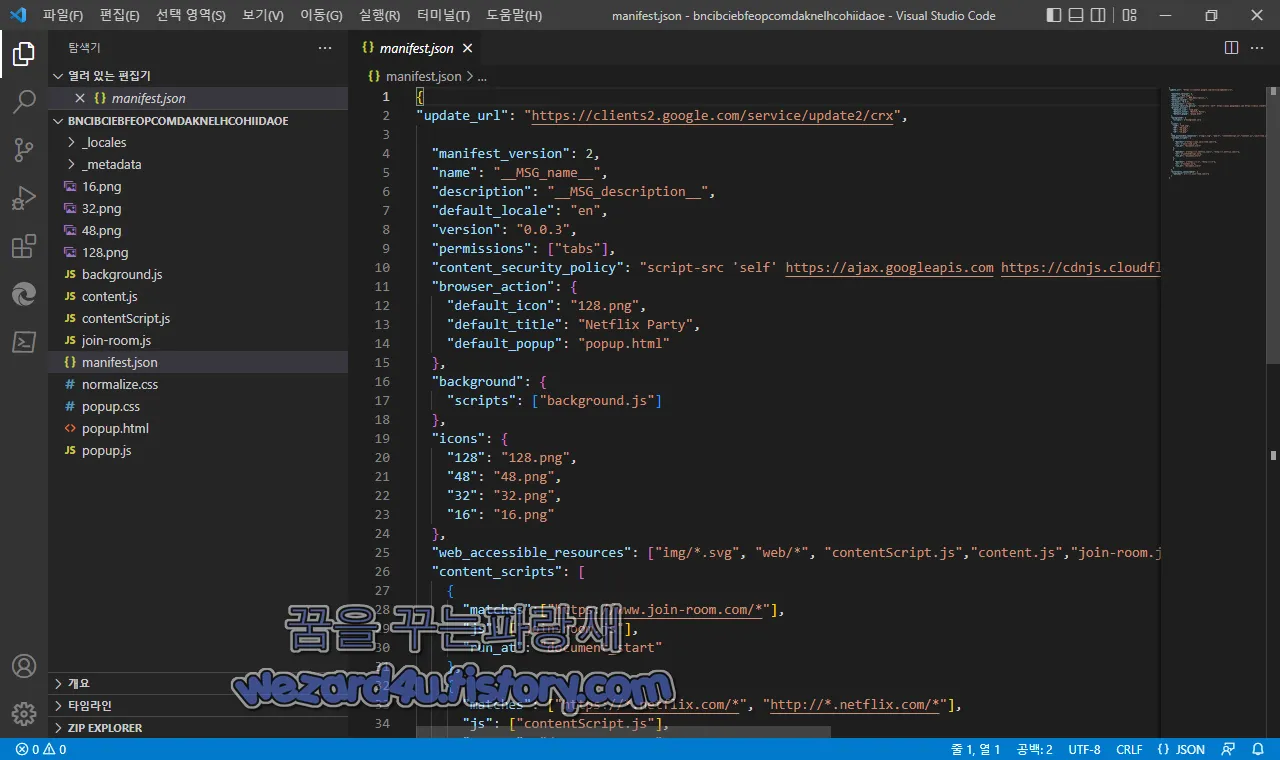This screenshot has height=760, width=1280.
Task: Toggle the split editor layout icon
Action: [x=1230, y=47]
